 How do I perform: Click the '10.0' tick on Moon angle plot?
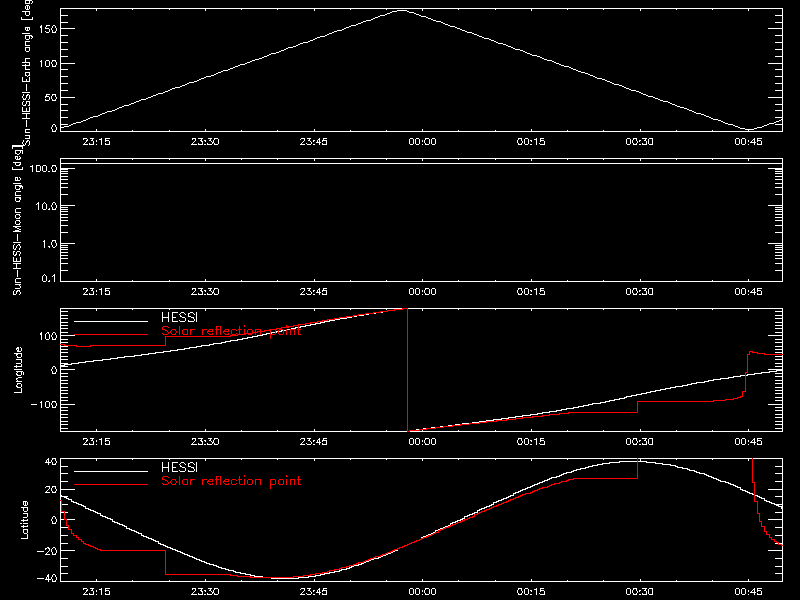pos(46,206)
